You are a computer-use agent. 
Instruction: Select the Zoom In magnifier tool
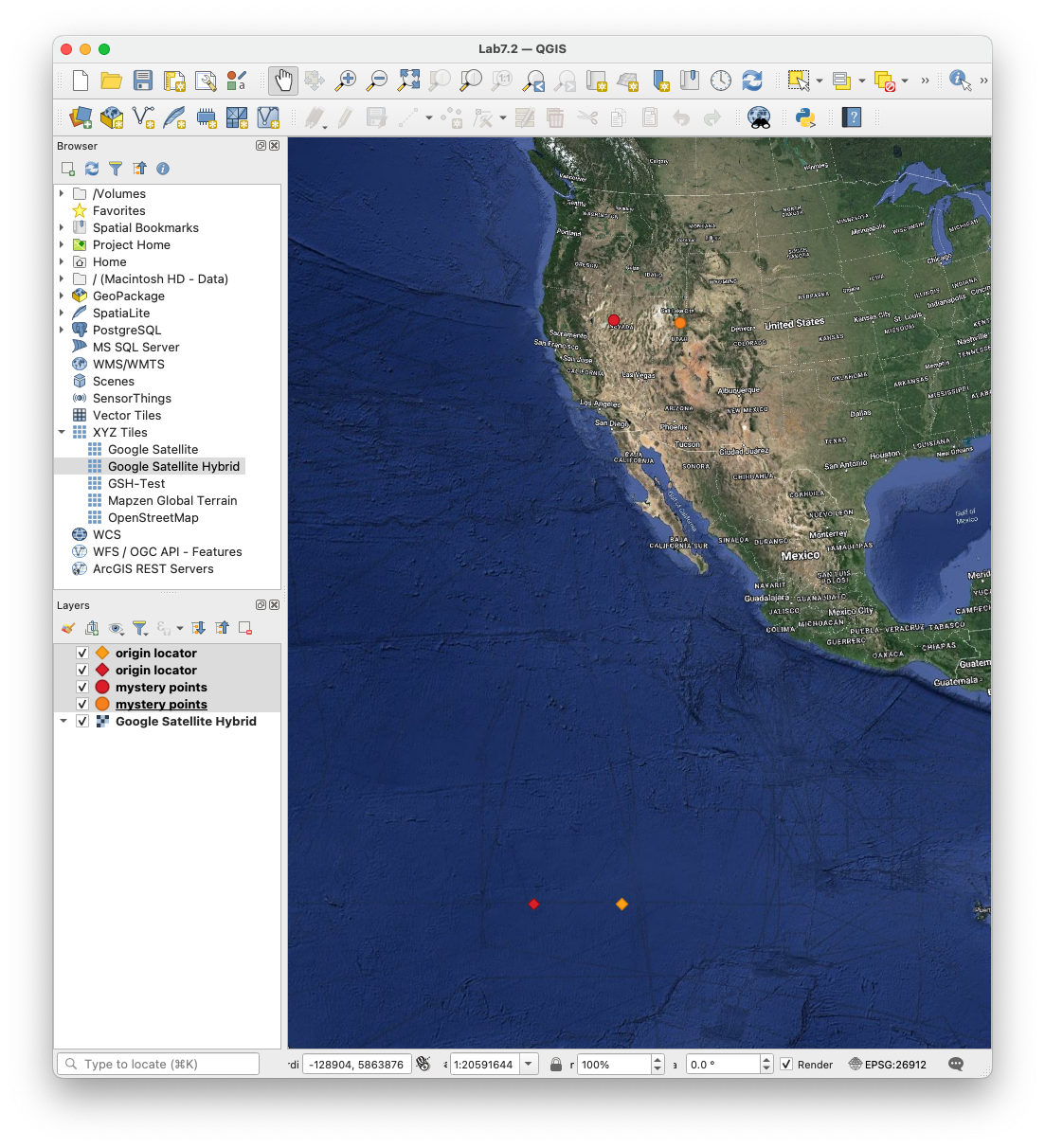click(x=346, y=81)
